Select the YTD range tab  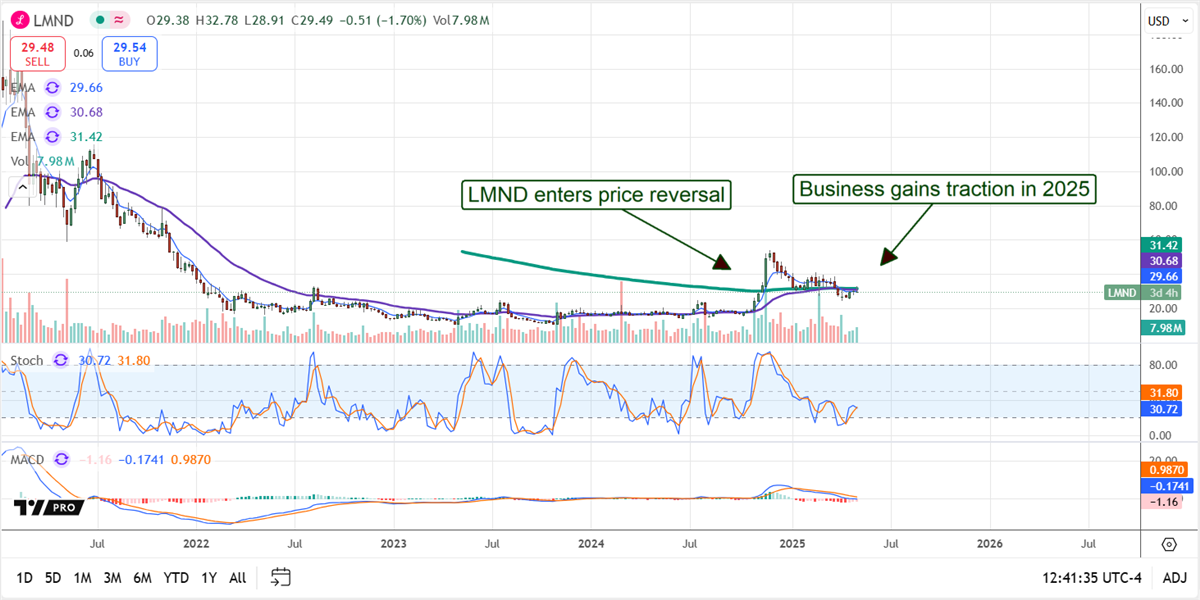174,578
